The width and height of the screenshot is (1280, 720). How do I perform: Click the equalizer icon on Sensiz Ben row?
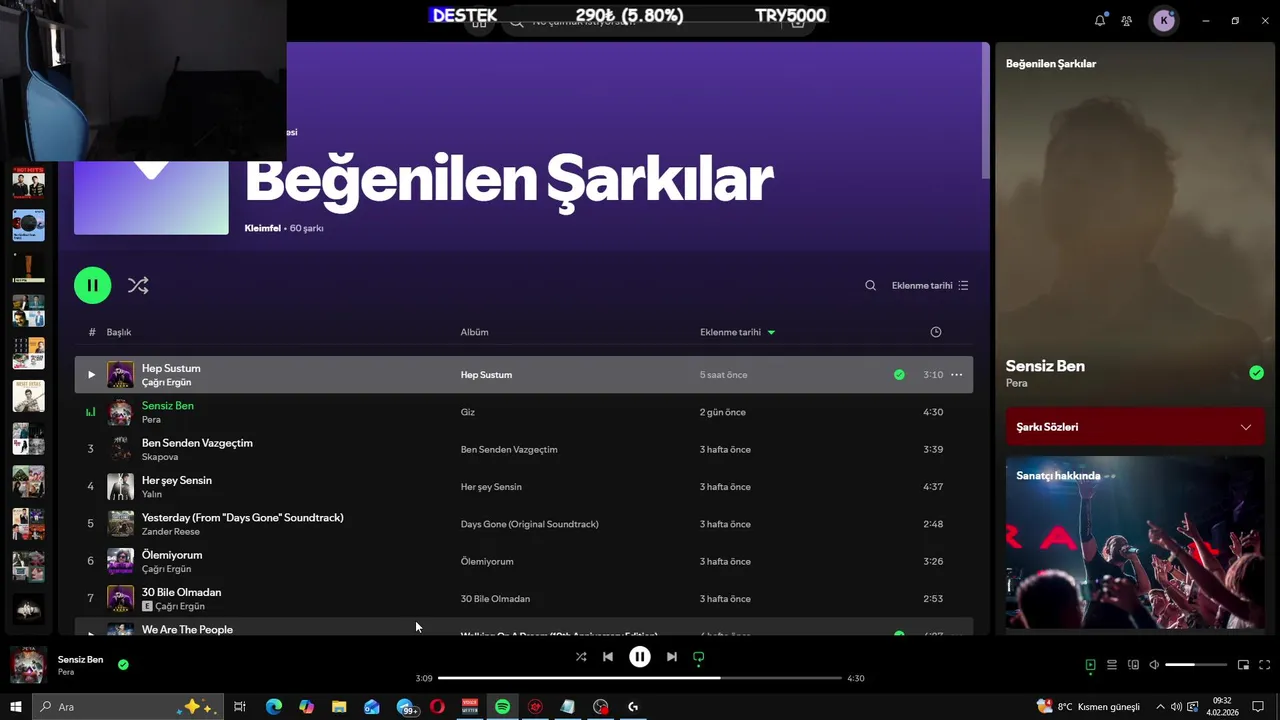tap(91, 412)
